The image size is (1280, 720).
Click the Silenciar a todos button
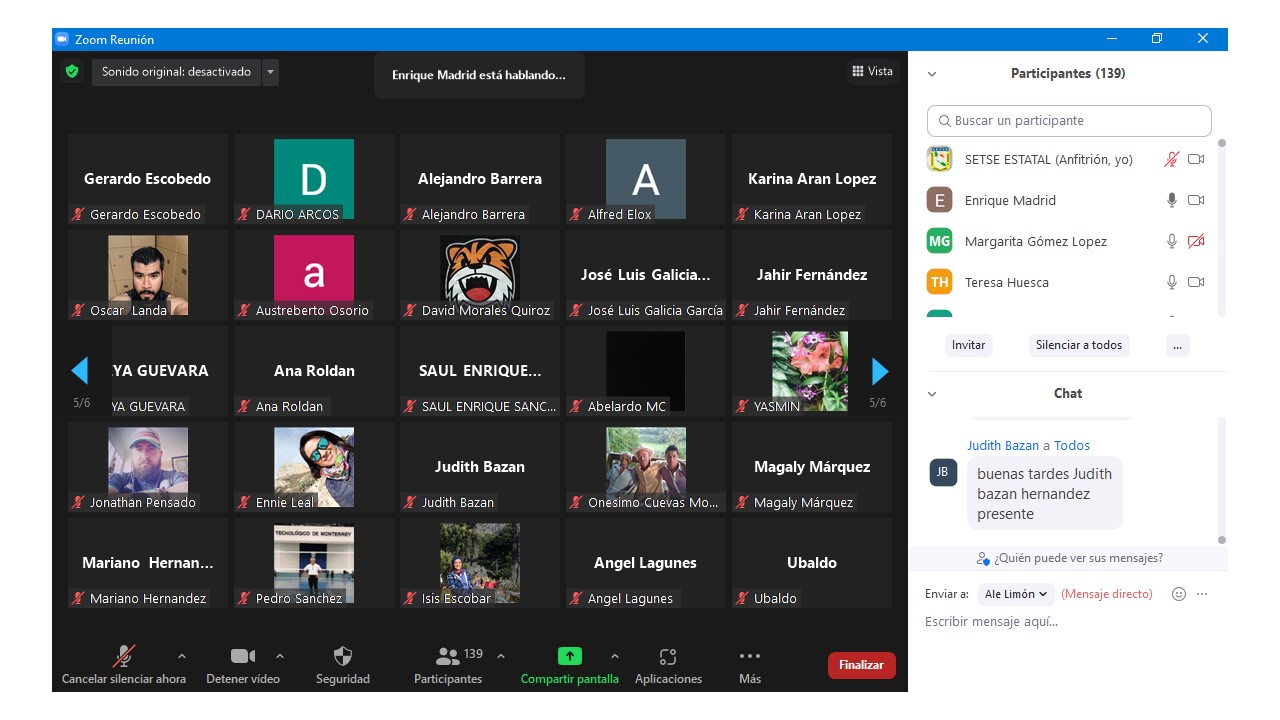[1078, 345]
